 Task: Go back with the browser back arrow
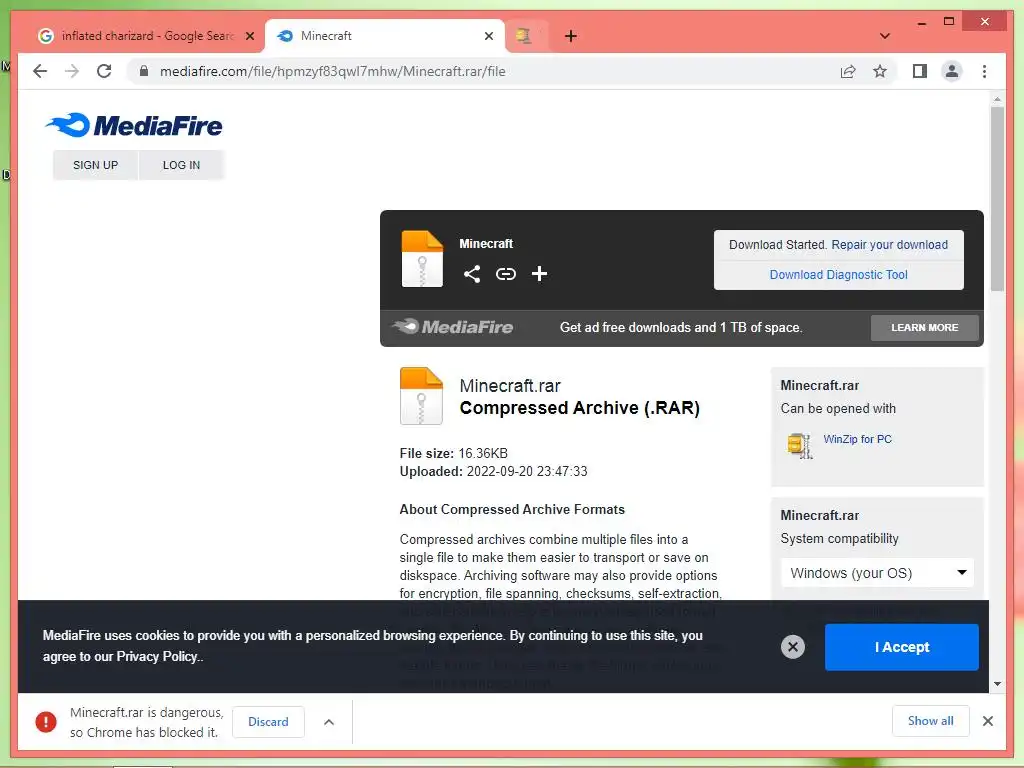[40, 71]
